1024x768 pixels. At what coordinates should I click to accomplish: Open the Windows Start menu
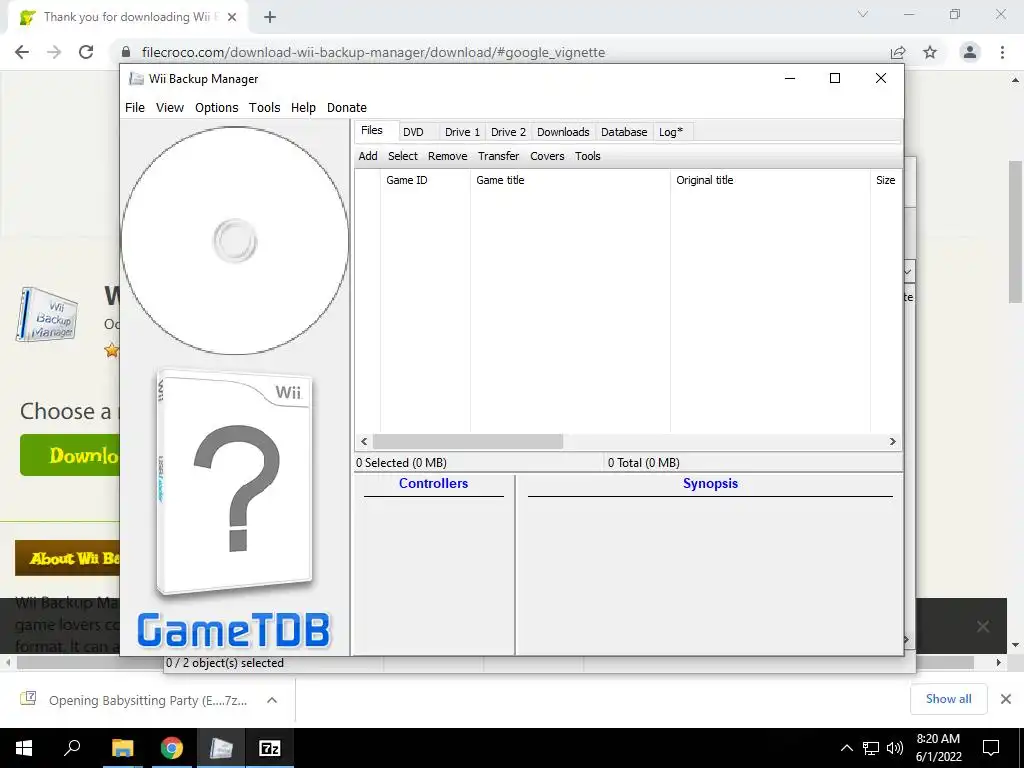(x=24, y=748)
